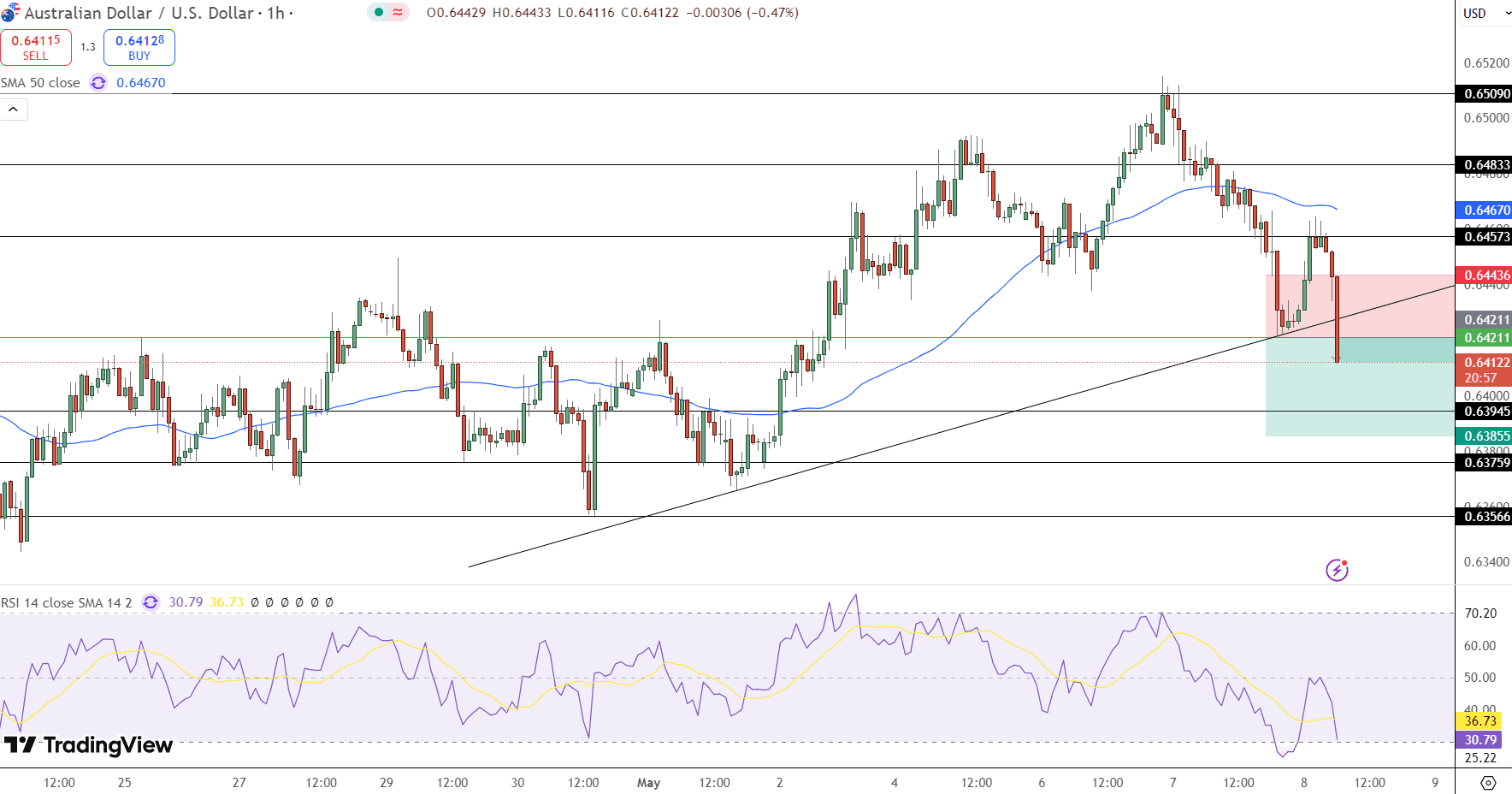The image size is (1512, 794).
Task: Click date 25 on time axis
Action: tap(125, 783)
